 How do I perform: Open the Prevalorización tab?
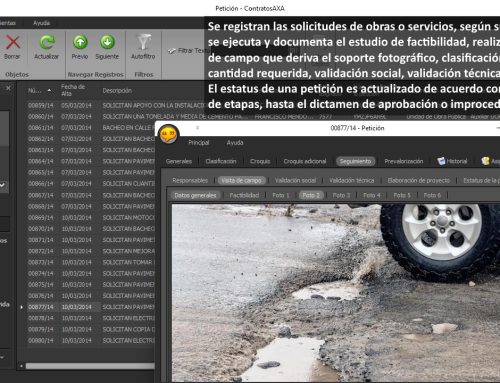click(x=404, y=161)
